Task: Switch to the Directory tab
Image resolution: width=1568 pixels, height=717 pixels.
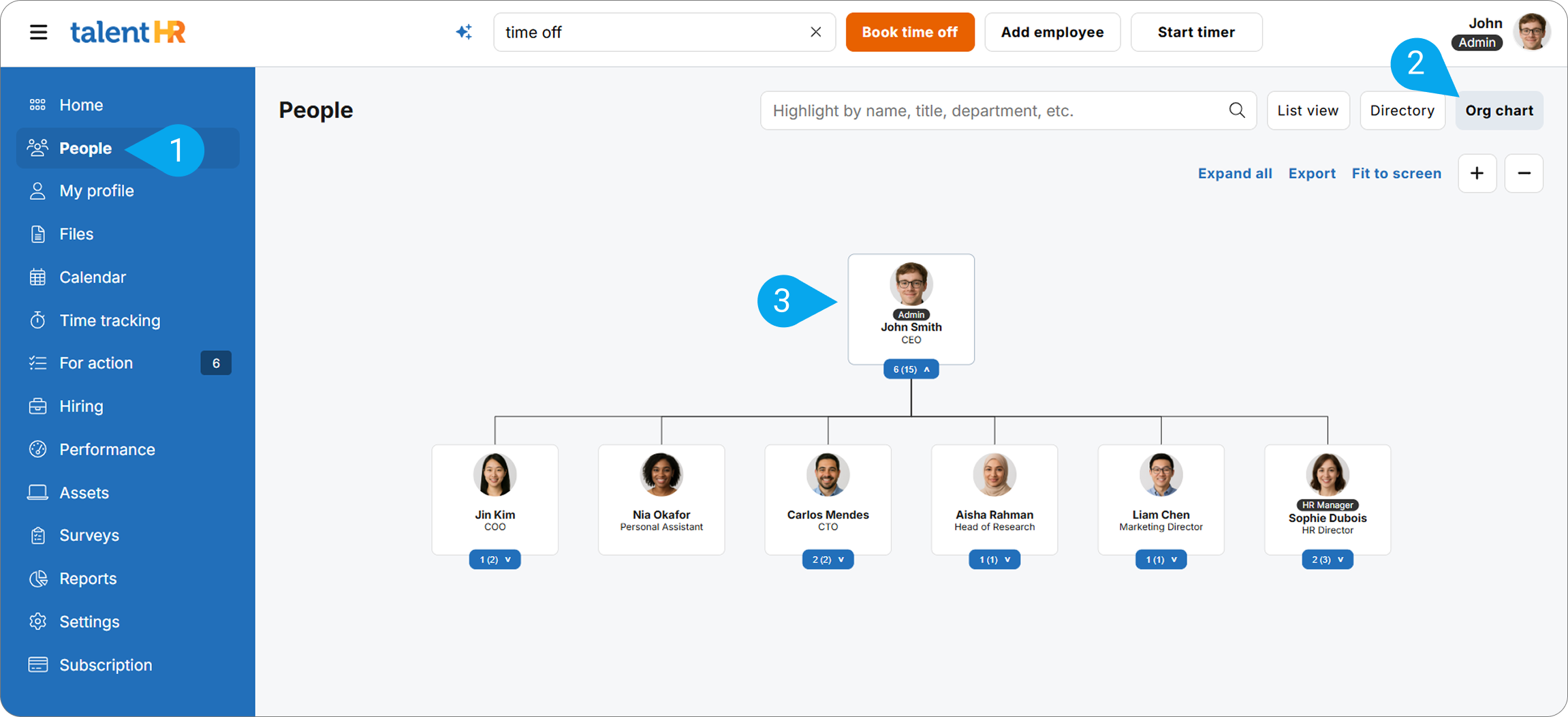Action: pos(1402,110)
